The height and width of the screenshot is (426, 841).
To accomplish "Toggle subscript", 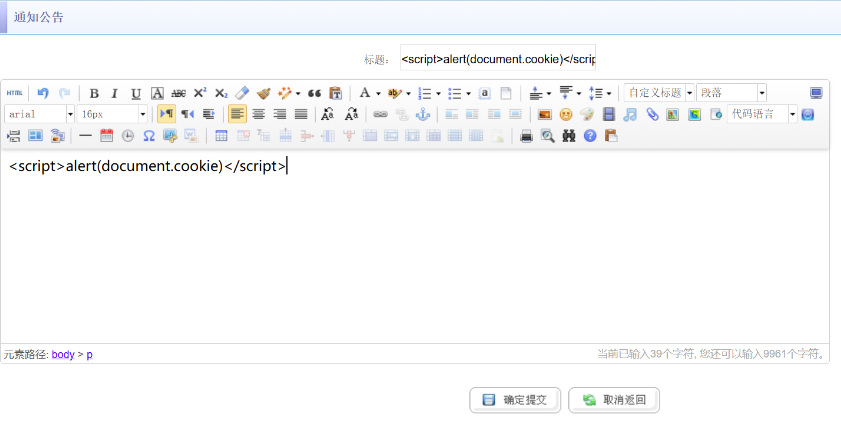I will pos(221,93).
